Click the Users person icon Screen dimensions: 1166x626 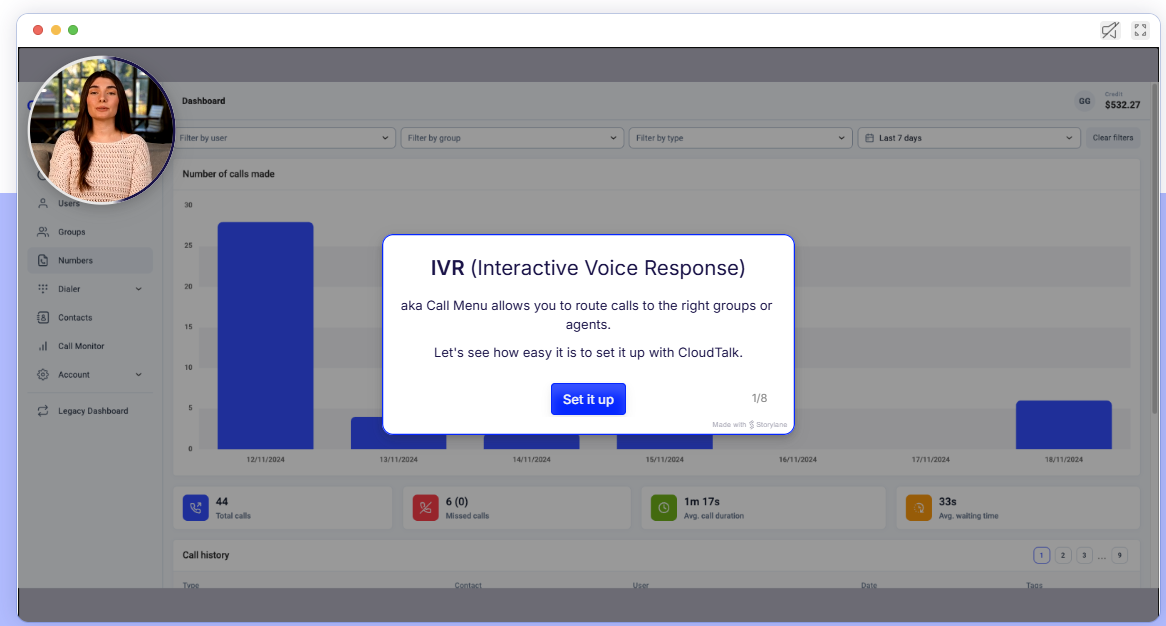pos(43,203)
